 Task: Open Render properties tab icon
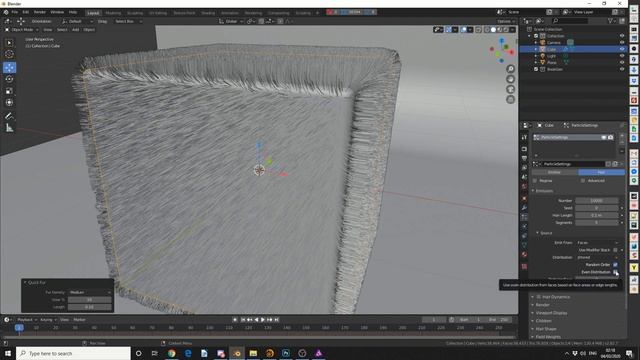point(524,149)
